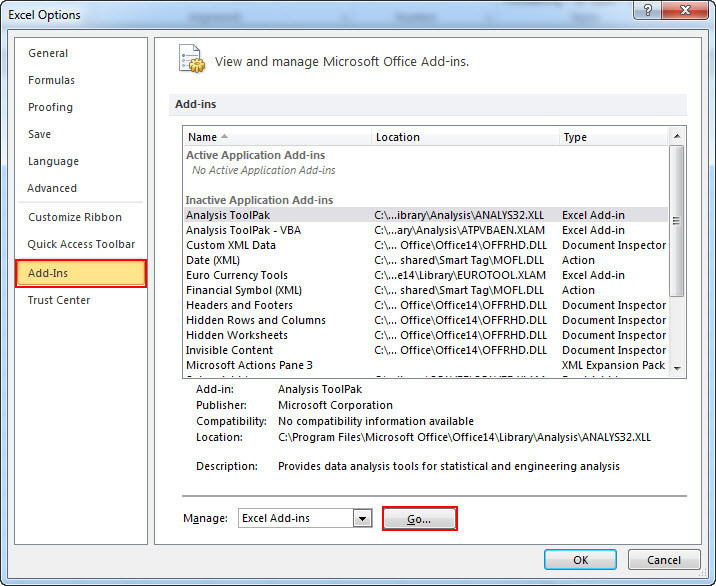Open the Formulas options category
716x586 pixels.
(x=51, y=80)
